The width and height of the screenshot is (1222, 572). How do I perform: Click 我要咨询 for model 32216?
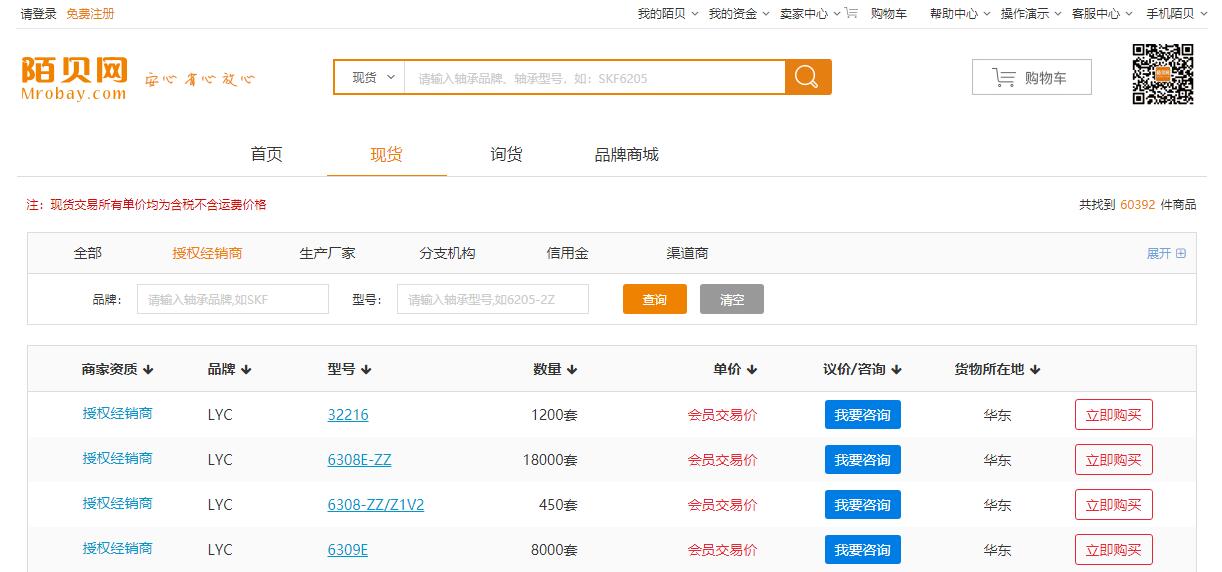[862, 415]
